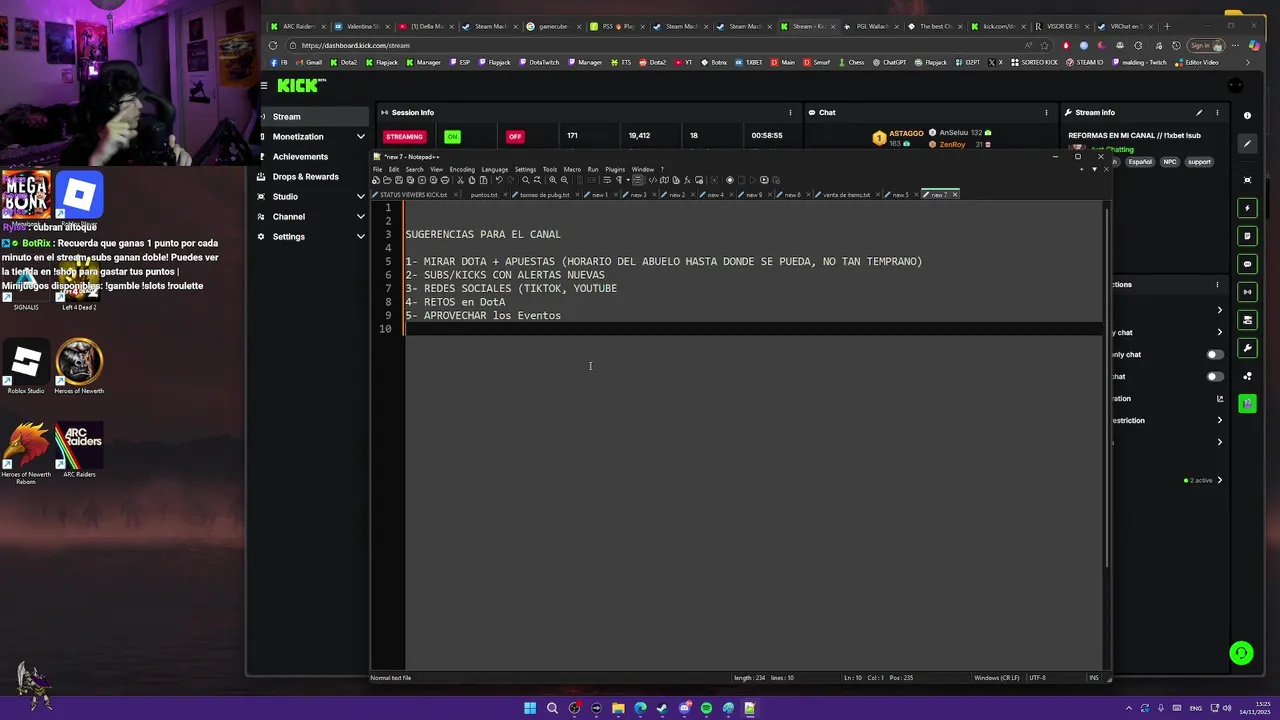Switch to the puntos.txt tab
Viewport: 1280px width, 720px height.
[x=483, y=195]
